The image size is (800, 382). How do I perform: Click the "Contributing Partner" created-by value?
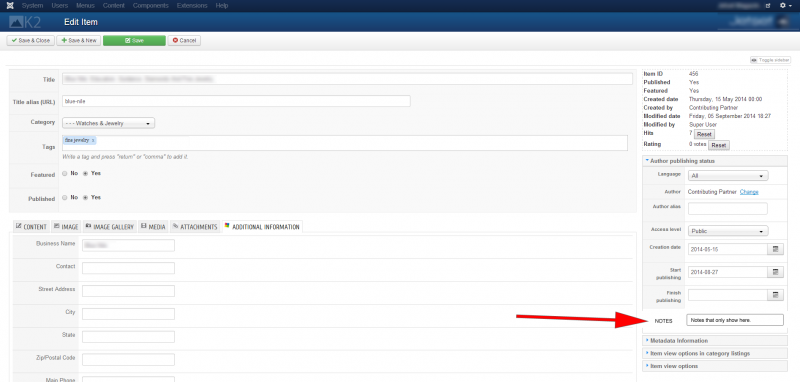click(713, 108)
